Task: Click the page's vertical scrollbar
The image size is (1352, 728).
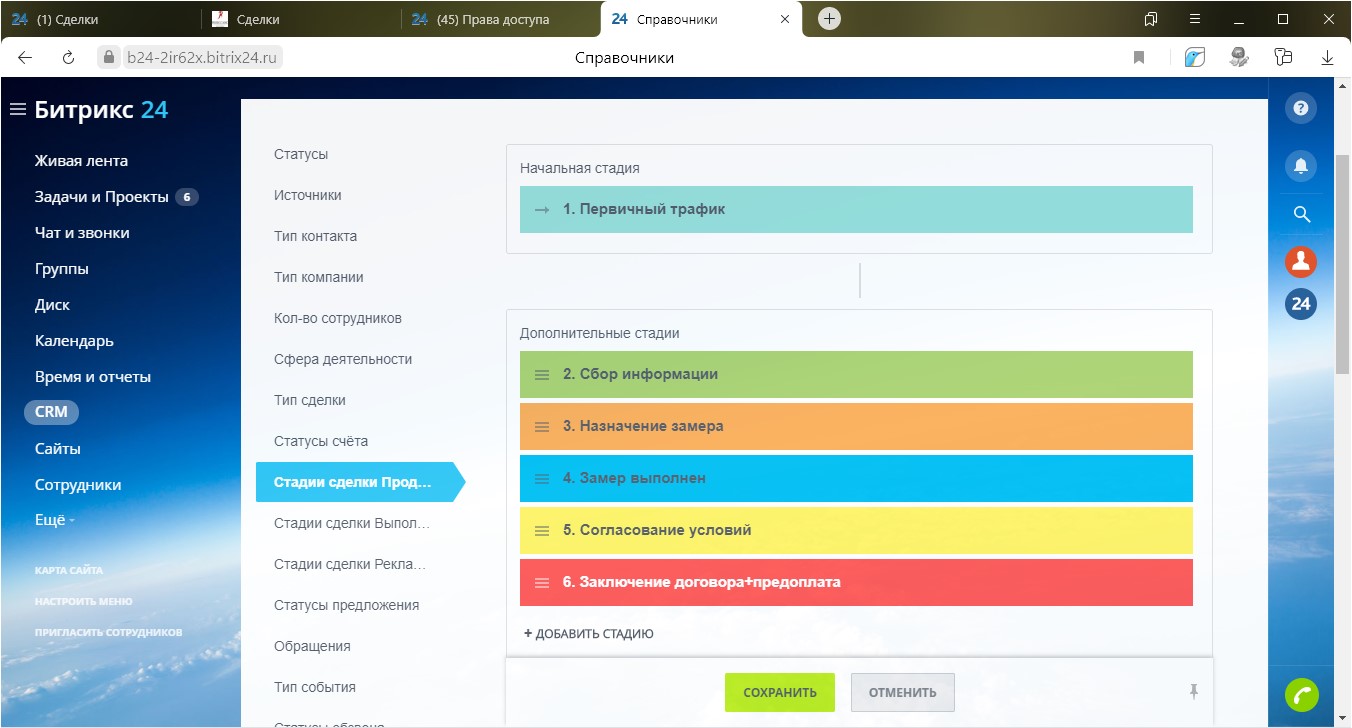Action: (x=1343, y=264)
